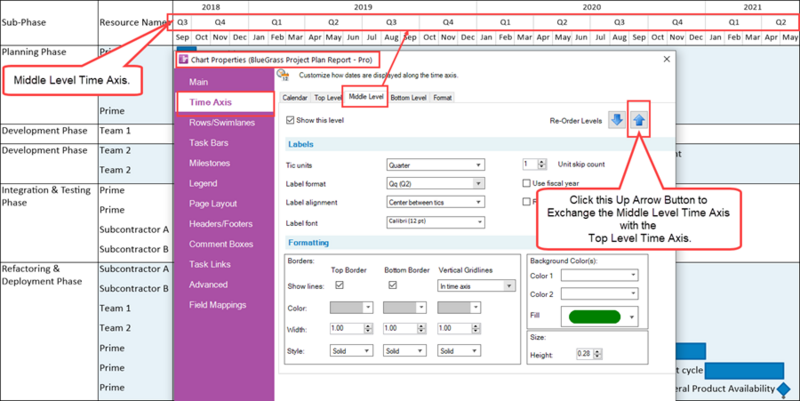Pick the Bottom Border color swatch

[405, 308]
